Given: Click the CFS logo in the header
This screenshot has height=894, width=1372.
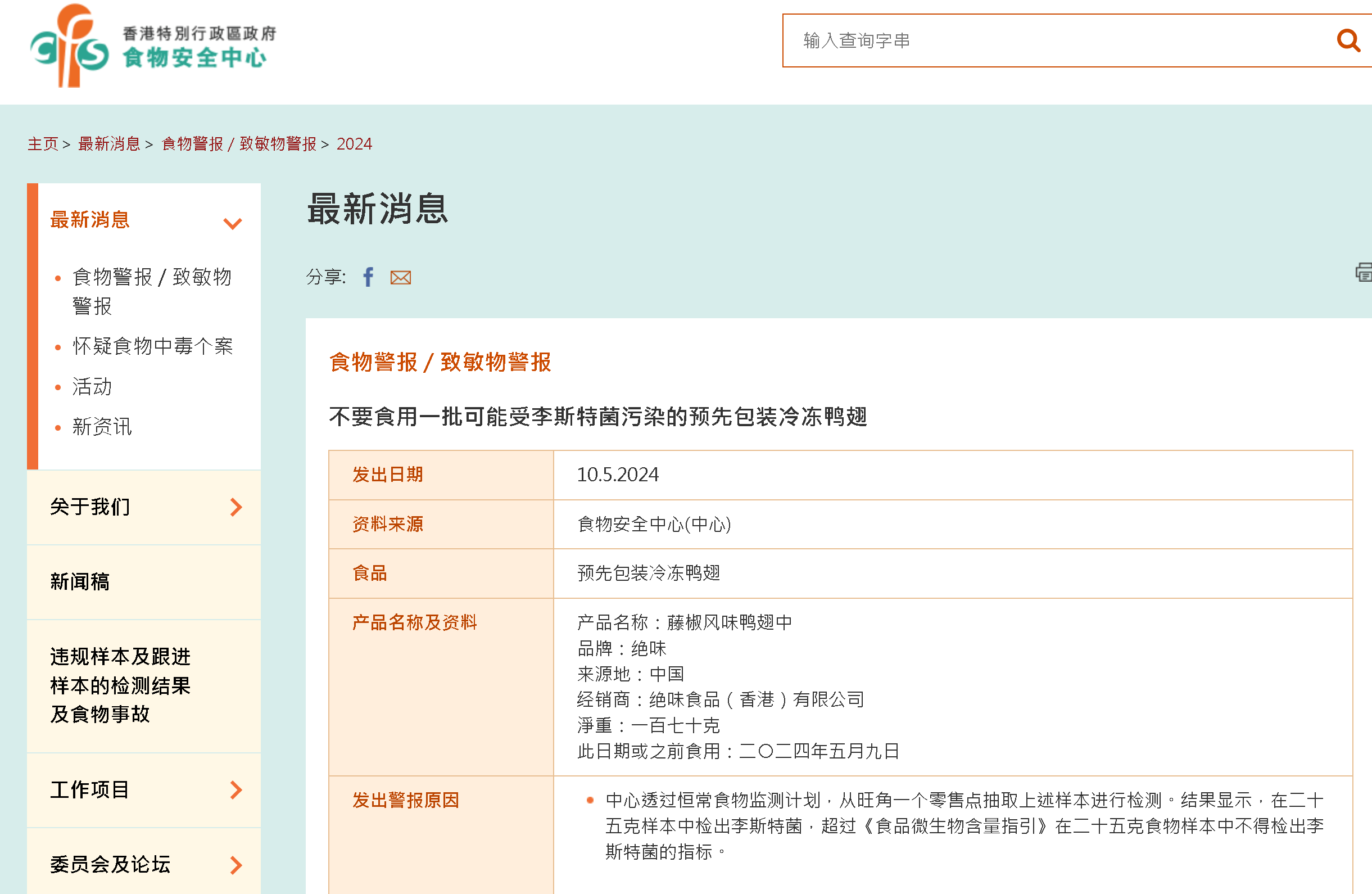Looking at the screenshot, I should click(153, 46).
